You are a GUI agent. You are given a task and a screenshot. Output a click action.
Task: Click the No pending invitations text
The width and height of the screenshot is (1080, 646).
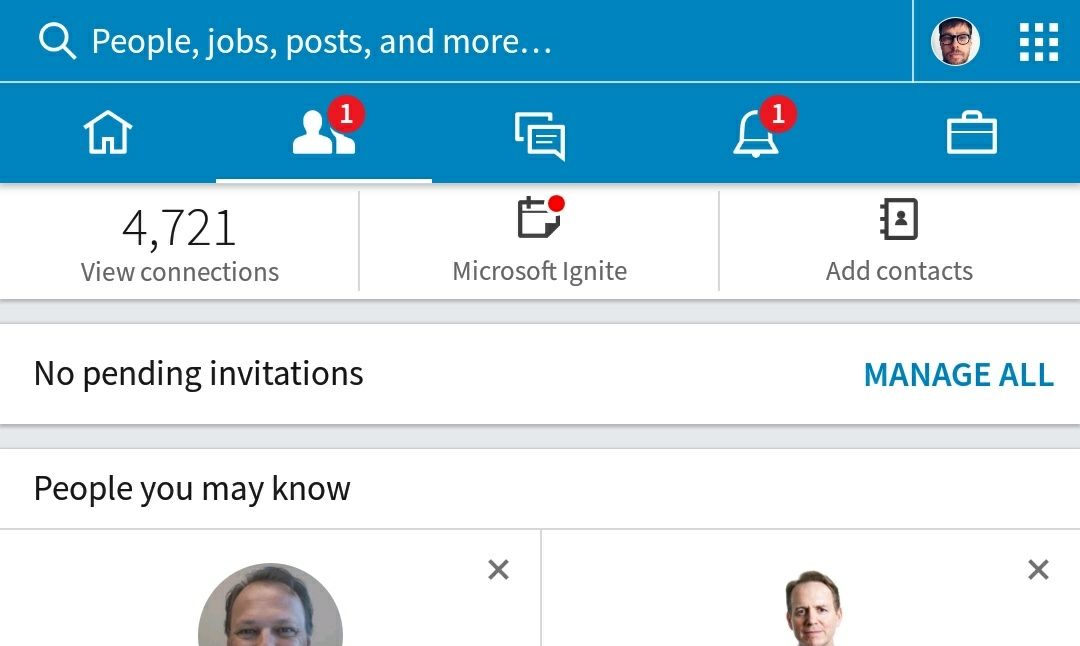(x=198, y=374)
